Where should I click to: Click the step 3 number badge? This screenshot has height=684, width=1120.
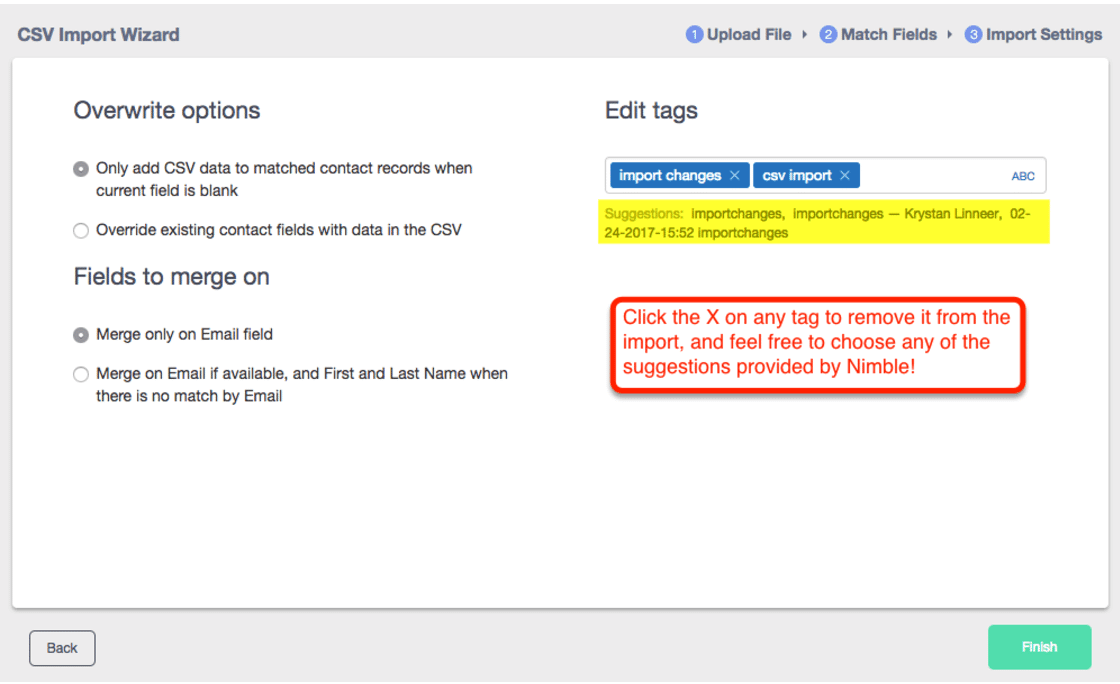973,35
